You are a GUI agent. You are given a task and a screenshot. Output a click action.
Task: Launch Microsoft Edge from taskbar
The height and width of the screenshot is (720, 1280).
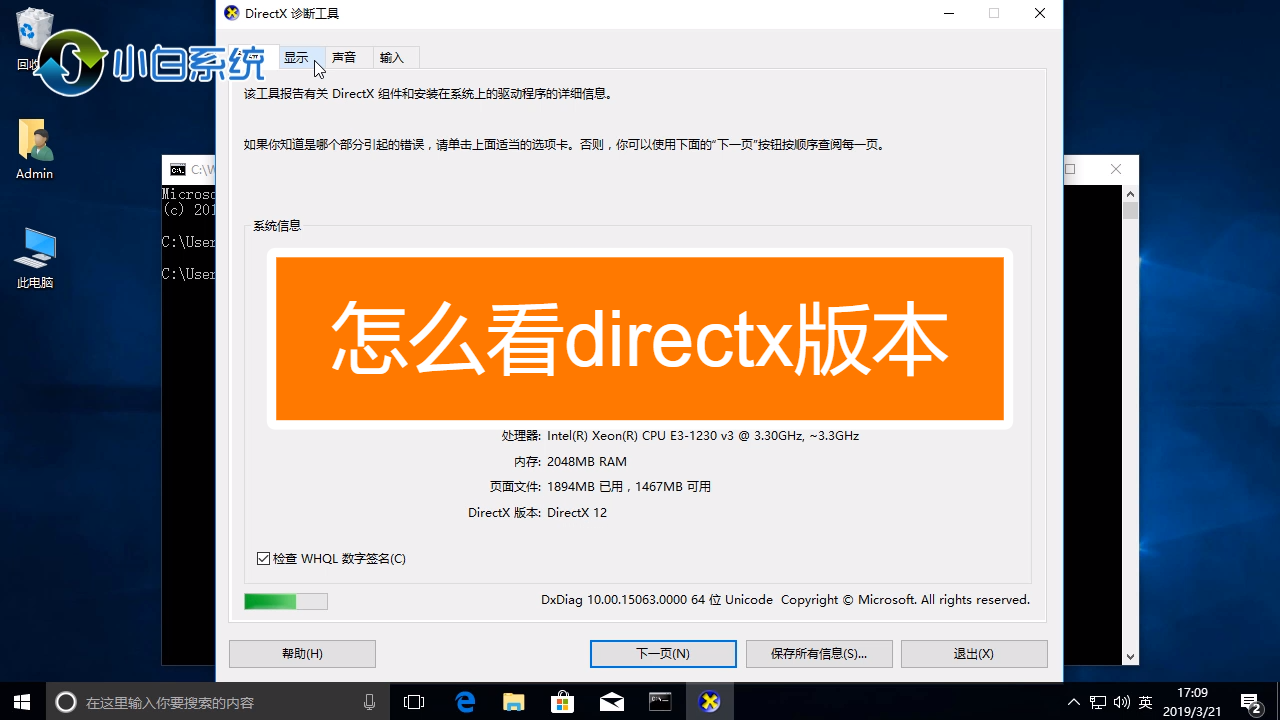[x=465, y=702]
